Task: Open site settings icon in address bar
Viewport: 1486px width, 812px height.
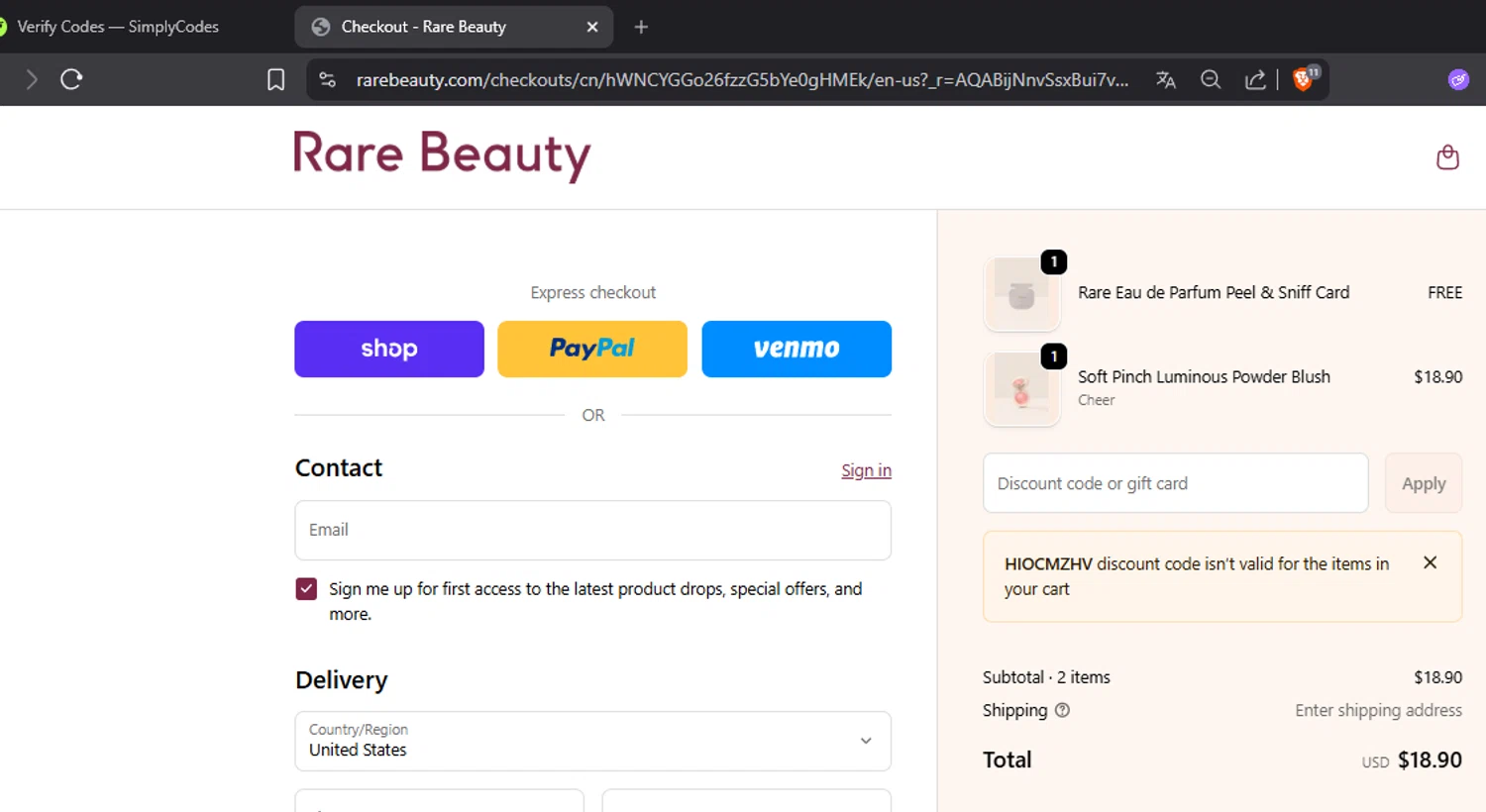Action: click(328, 80)
